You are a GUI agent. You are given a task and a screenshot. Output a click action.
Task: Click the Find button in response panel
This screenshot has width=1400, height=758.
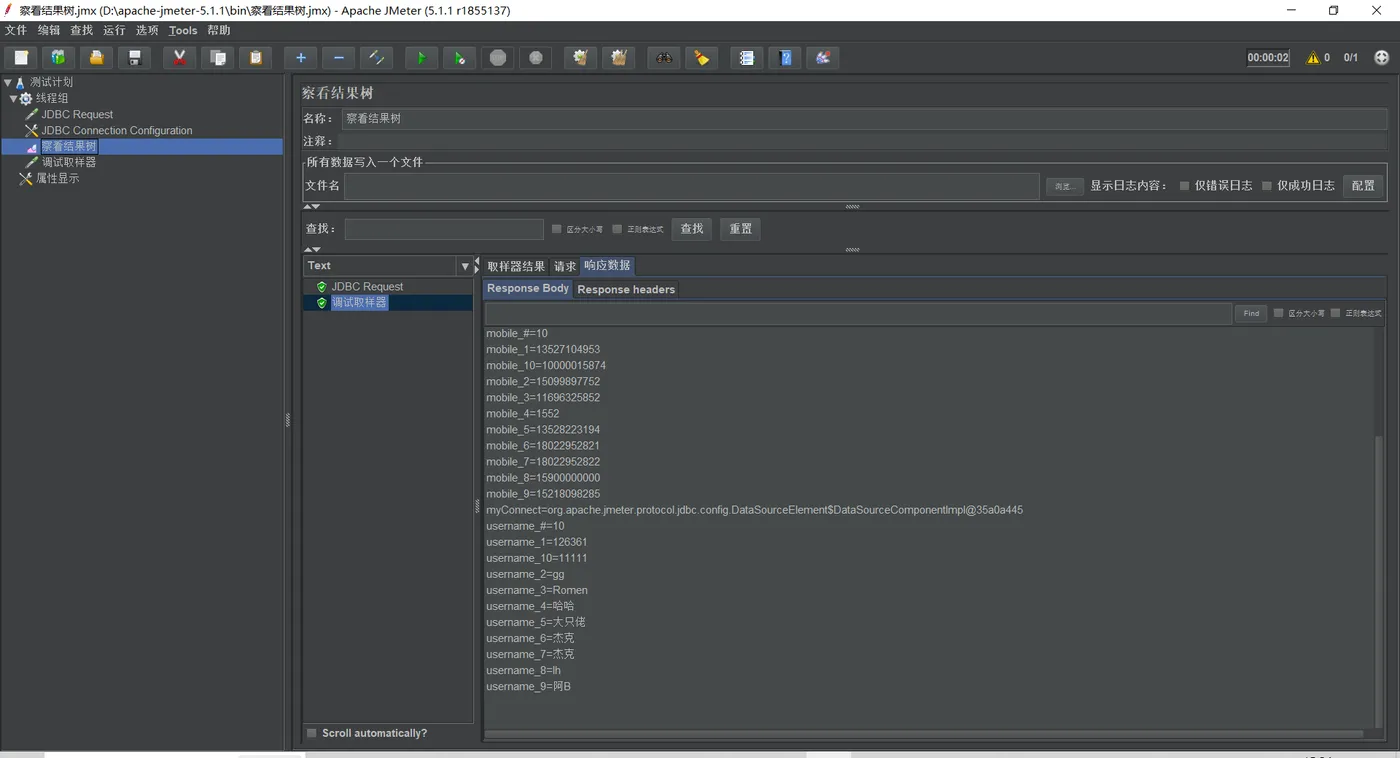tap(1251, 313)
